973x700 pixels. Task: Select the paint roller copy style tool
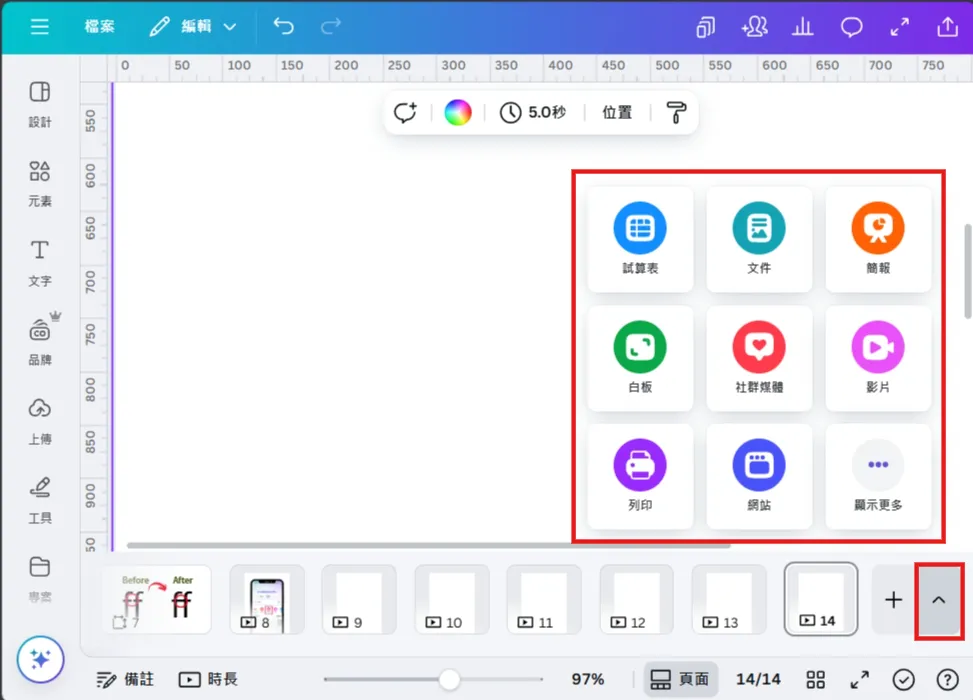point(676,112)
